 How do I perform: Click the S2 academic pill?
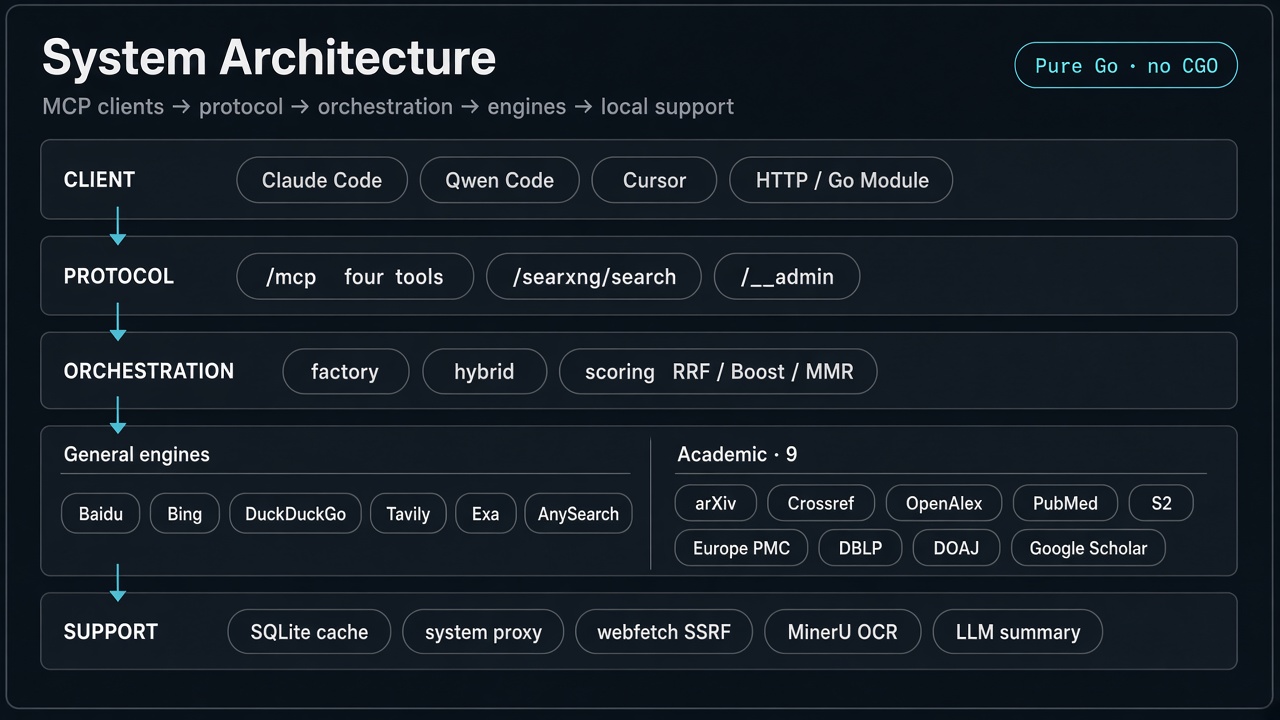[x=1161, y=503]
